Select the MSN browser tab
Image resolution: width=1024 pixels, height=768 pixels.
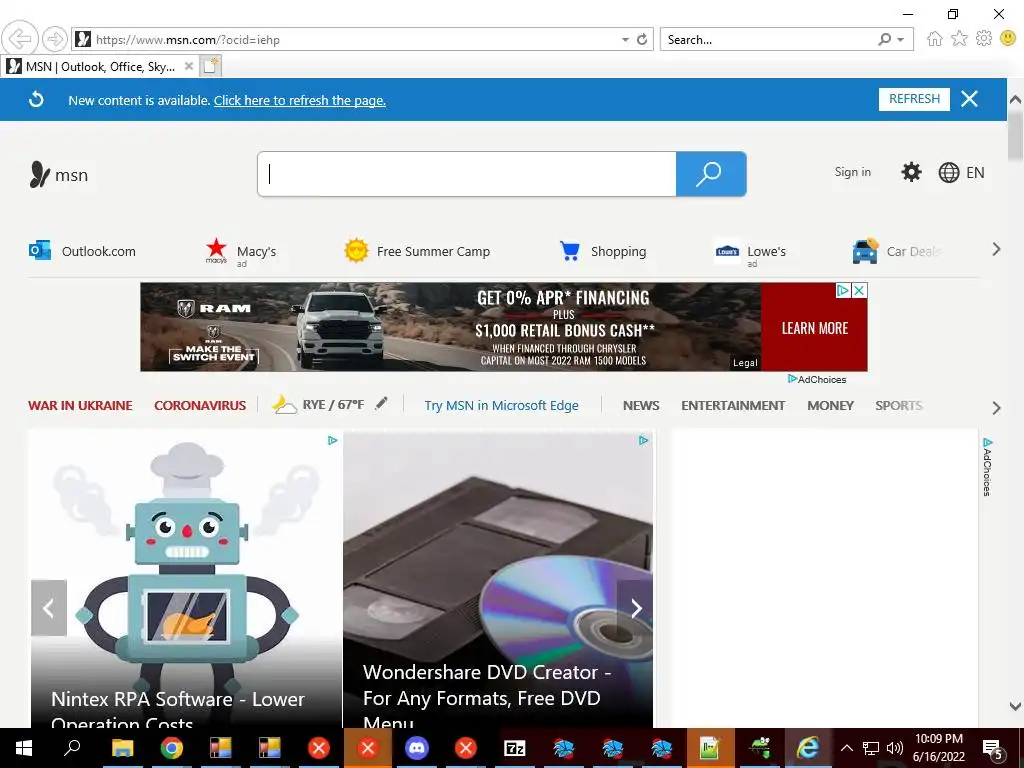pos(99,66)
